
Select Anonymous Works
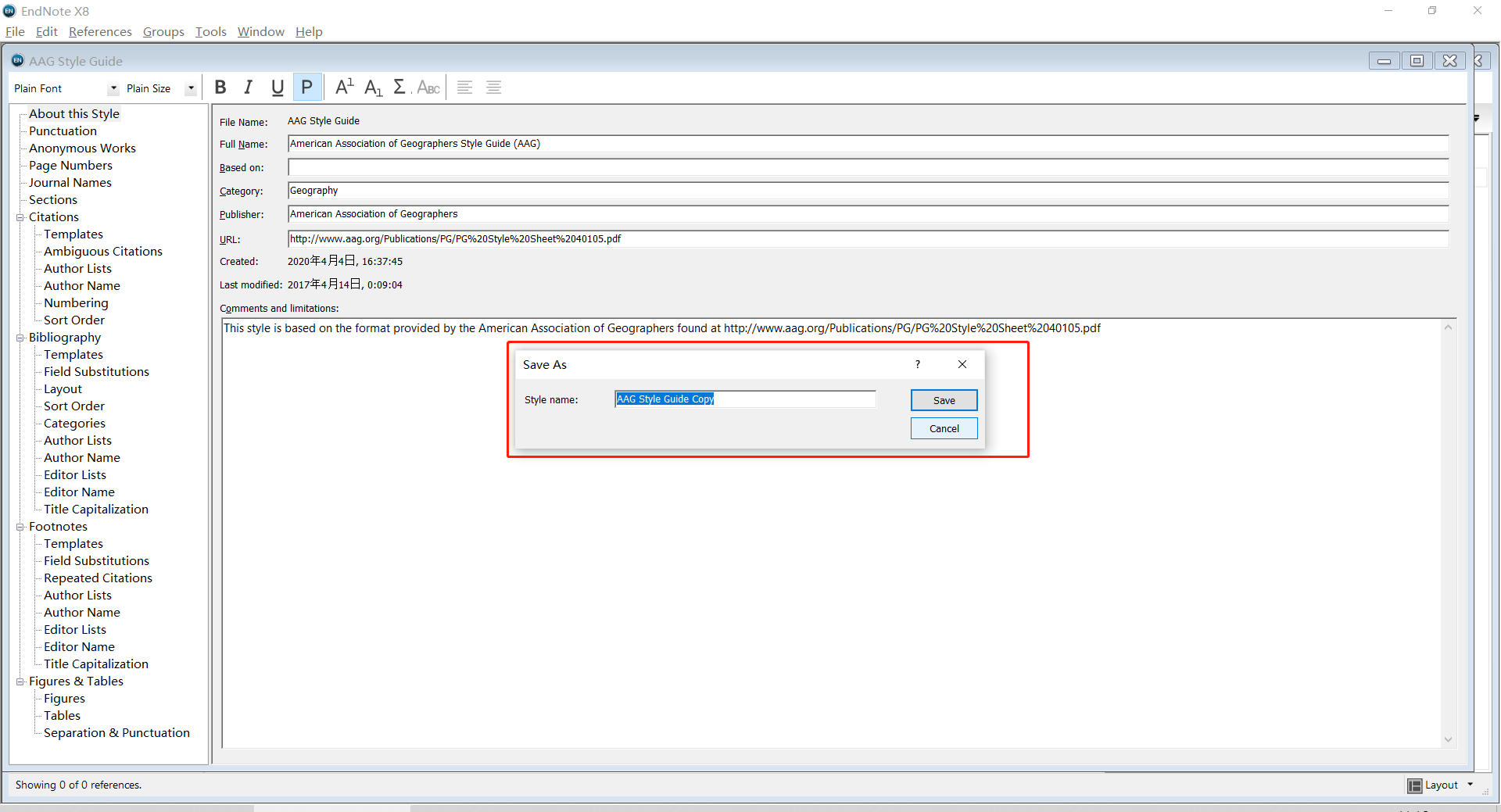pyautogui.click(x=82, y=148)
